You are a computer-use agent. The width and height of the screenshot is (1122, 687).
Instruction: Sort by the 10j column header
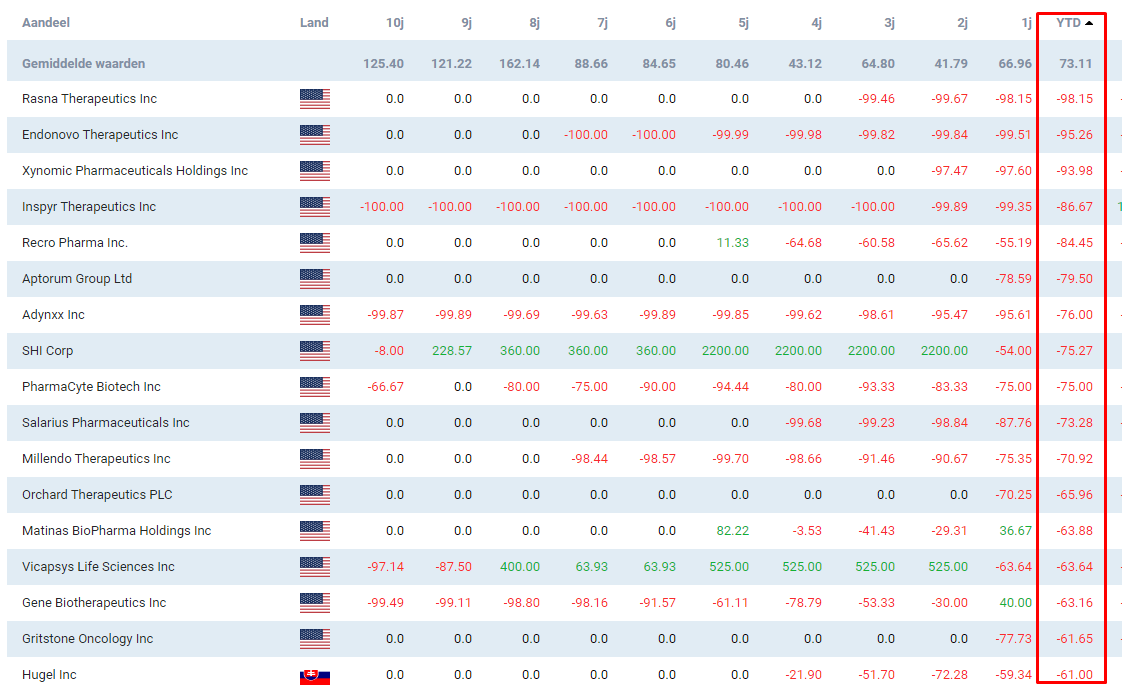(x=394, y=23)
